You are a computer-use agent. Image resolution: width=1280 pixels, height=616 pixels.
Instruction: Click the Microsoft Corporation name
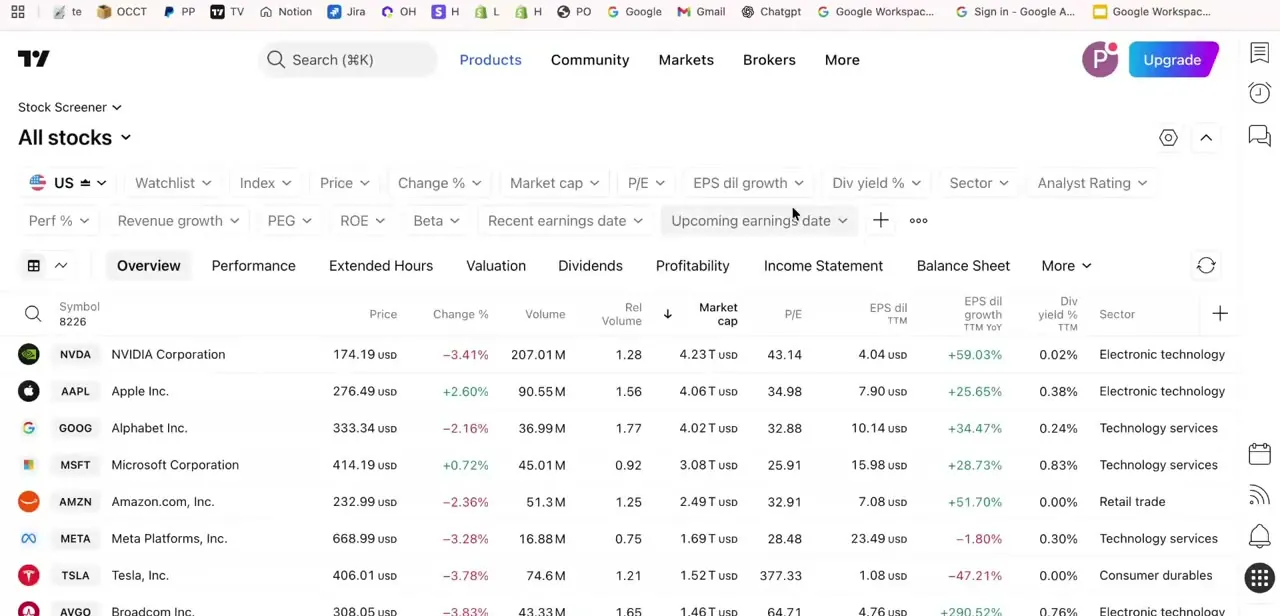pos(175,465)
